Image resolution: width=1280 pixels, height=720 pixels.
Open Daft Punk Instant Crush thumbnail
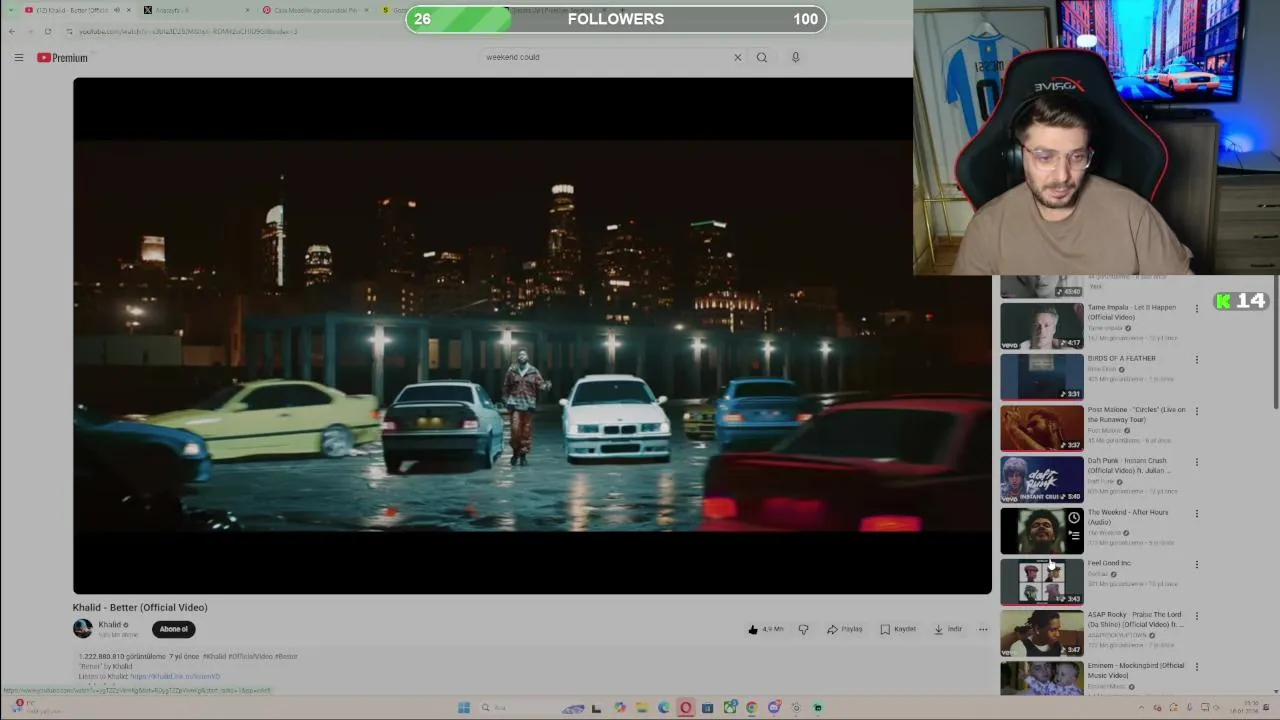point(1042,479)
